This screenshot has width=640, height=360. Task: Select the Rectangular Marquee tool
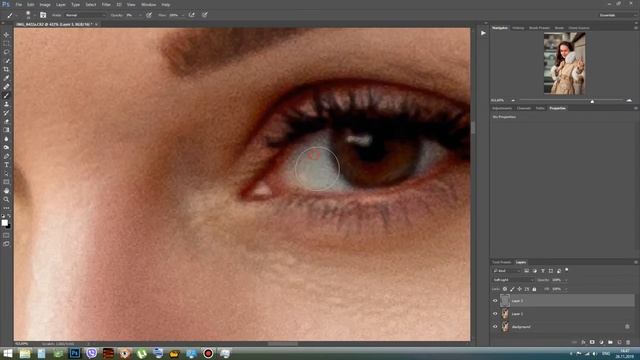tap(6, 44)
